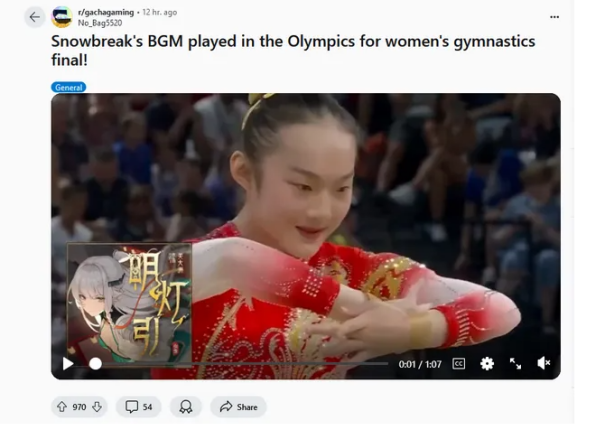Open video settings gear menu
The height and width of the screenshot is (430, 605).
tap(487, 364)
